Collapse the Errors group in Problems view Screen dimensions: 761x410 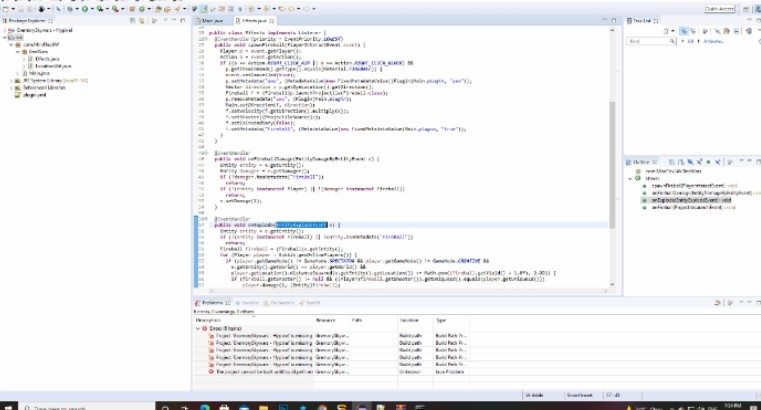click(x=197, y=328)
